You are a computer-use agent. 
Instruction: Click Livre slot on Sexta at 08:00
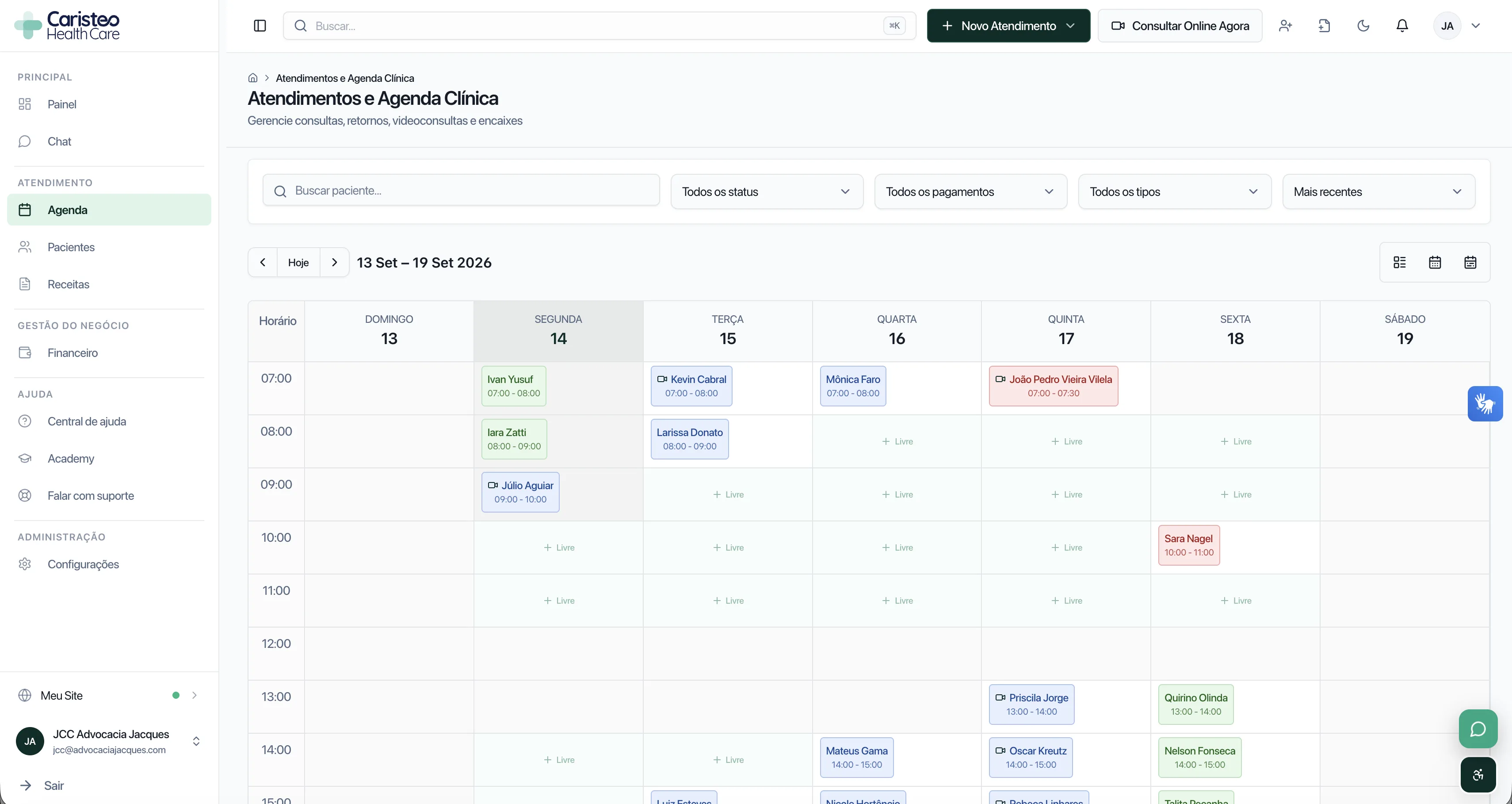pyautogui.click(x=1236, y=442)
